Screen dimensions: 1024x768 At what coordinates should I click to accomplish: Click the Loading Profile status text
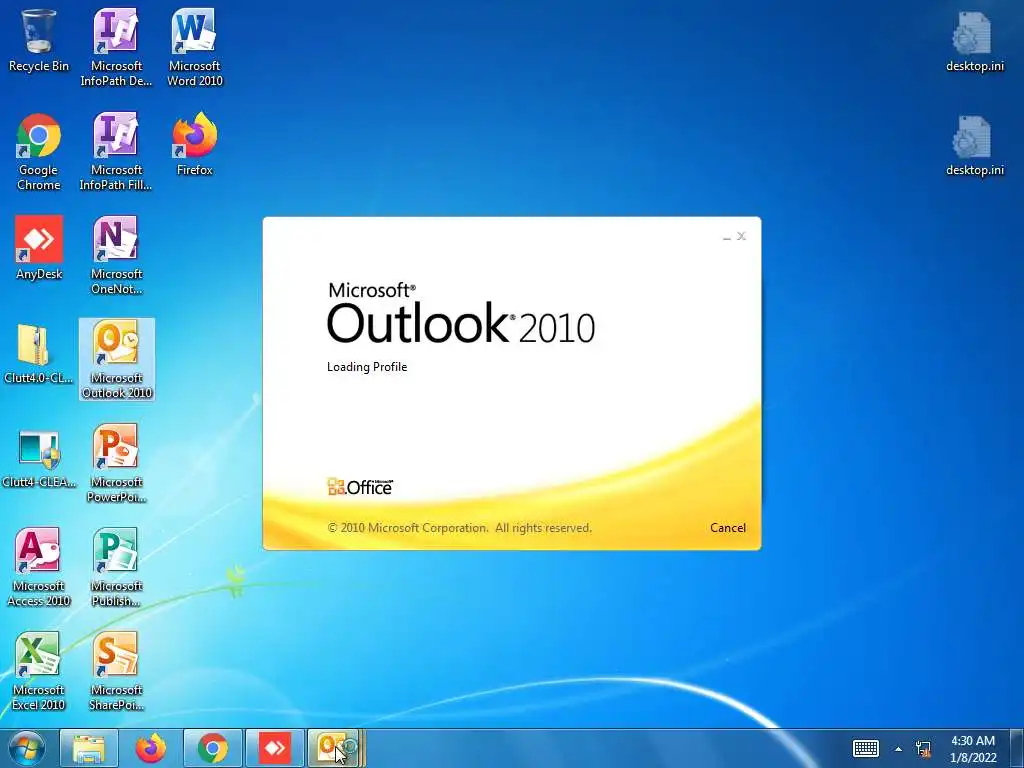pos(367,367)
